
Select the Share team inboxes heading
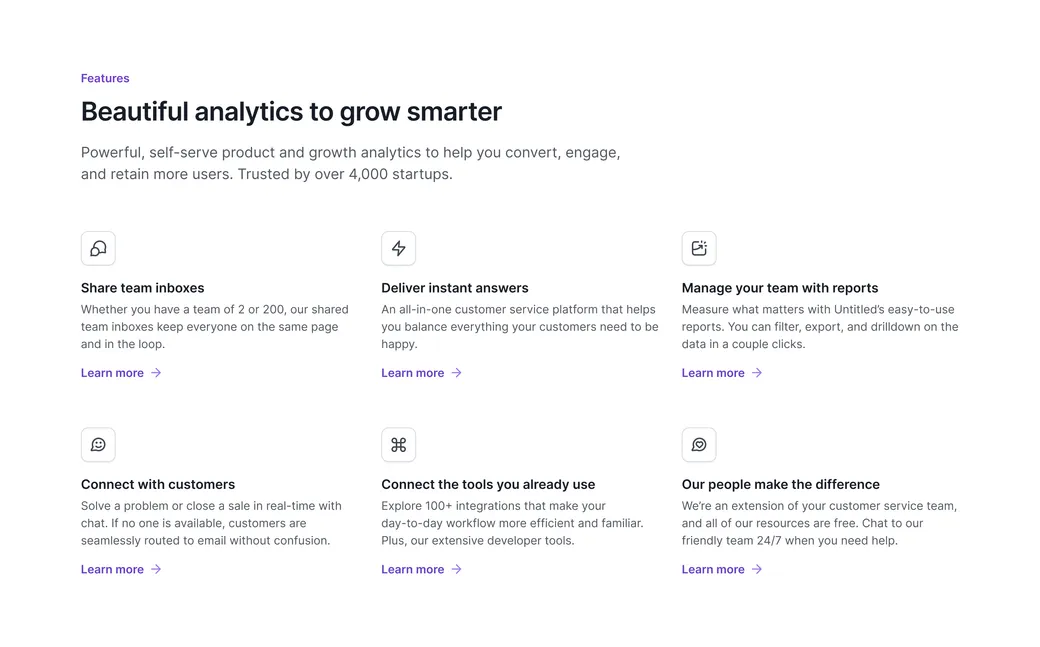pyautogui.click(x=143, y=288)
